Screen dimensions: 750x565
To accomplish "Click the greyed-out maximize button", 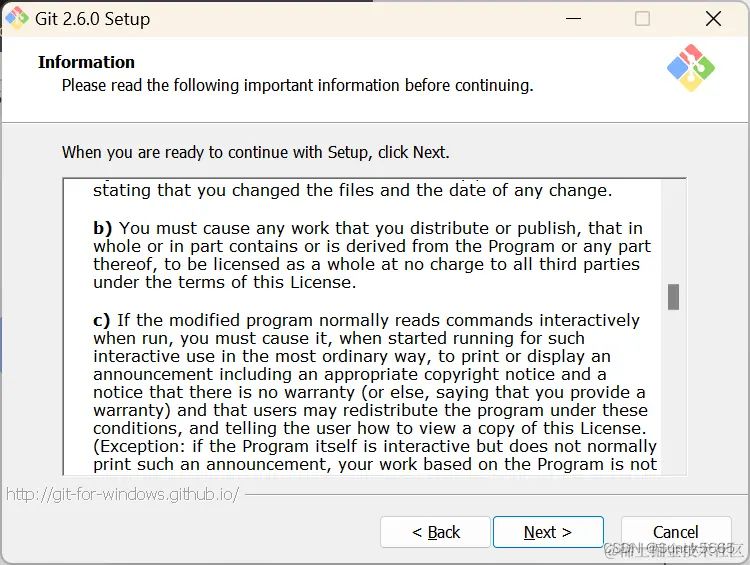I will pos(642,19).
